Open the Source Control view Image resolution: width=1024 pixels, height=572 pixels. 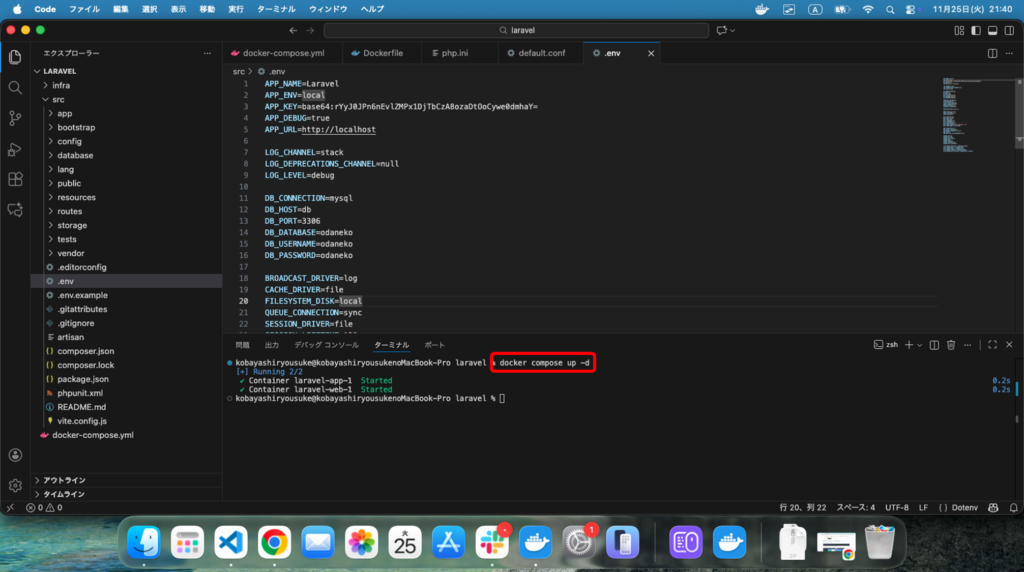tap(15, 118)
